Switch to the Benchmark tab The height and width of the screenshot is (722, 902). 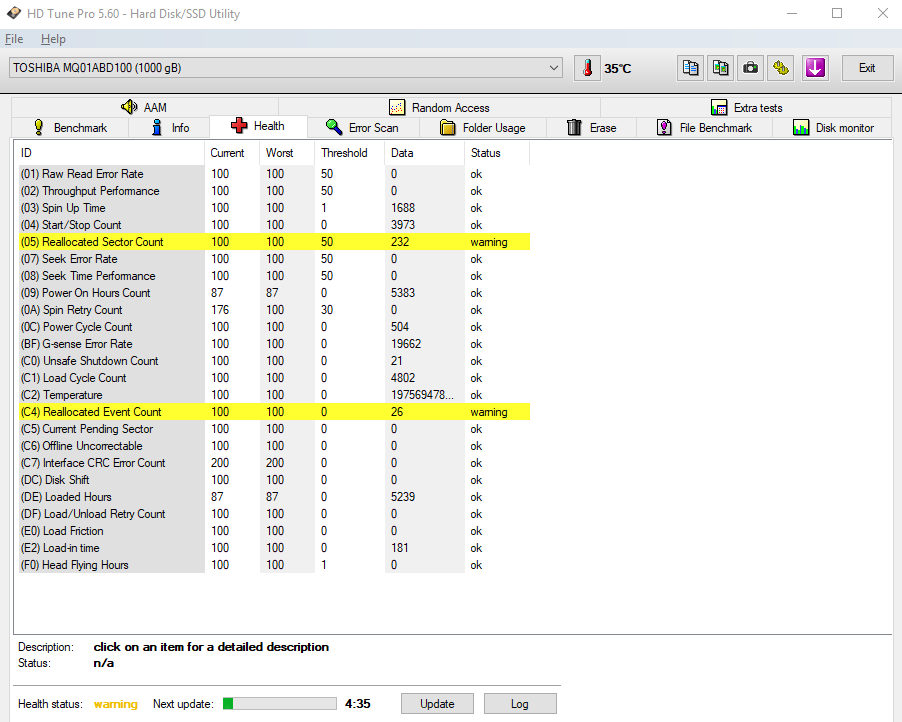tap(70, 128)
